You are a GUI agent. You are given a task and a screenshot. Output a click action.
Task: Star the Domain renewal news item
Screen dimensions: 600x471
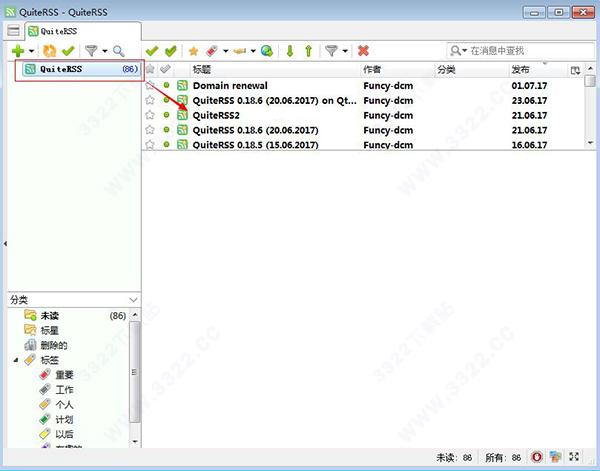click(150, 85)
